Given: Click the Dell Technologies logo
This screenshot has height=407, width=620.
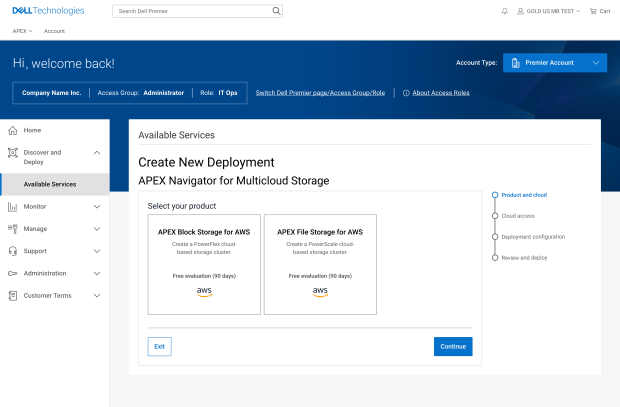Looking at the screenshot, I should coord(48,11).
